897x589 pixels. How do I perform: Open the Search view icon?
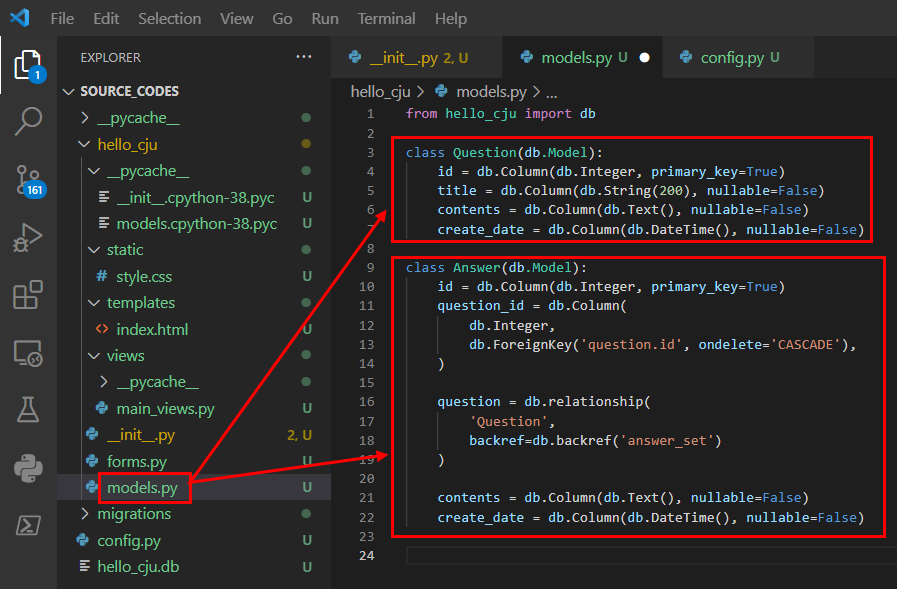pos(28,121)
